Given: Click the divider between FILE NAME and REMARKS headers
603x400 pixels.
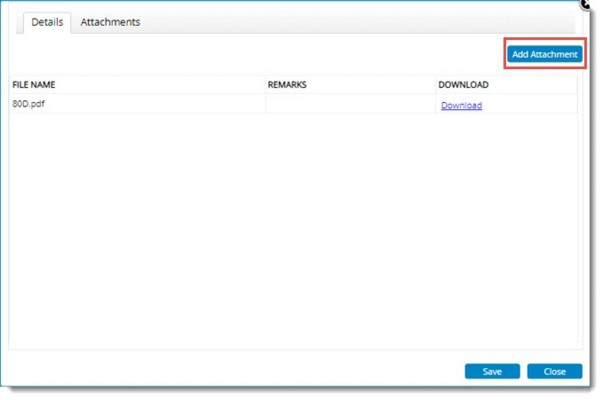Looking at the screenshot, I should coord(265,85).
